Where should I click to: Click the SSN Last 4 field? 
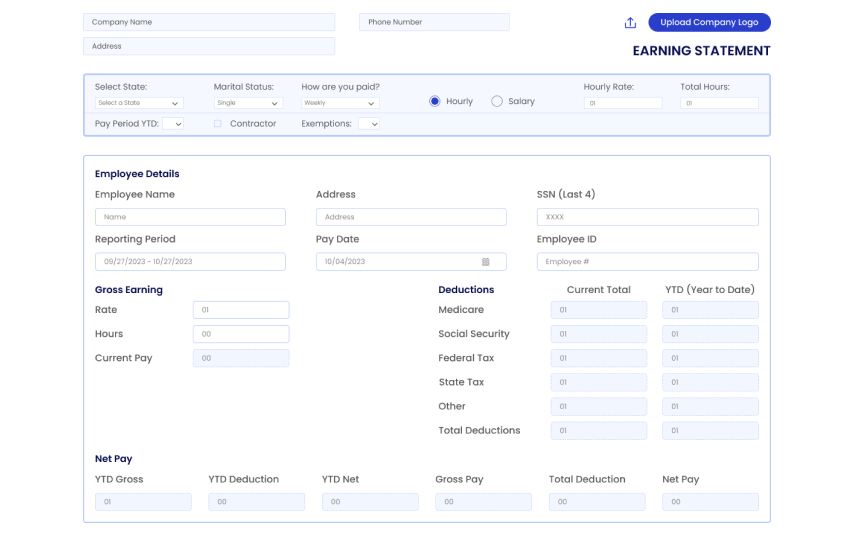(648, 217)
